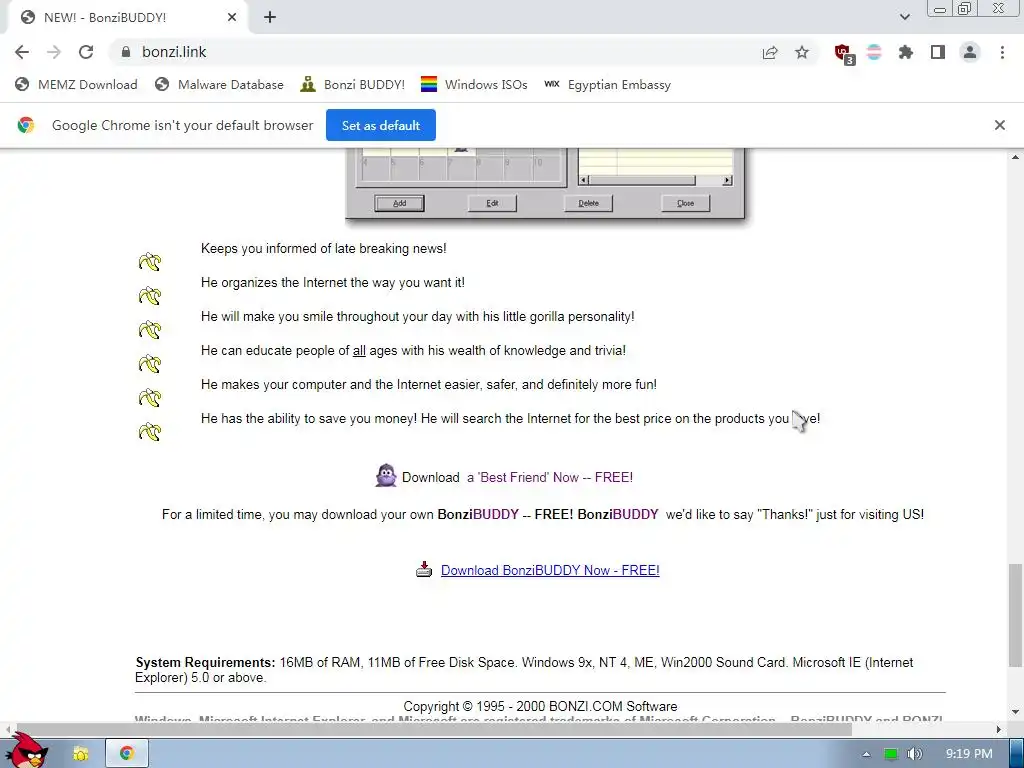The height and width of the screenshot is (768, 1024).
Task: Click the page vertical scrollbar thumb
Action: tap(1015, 616)
